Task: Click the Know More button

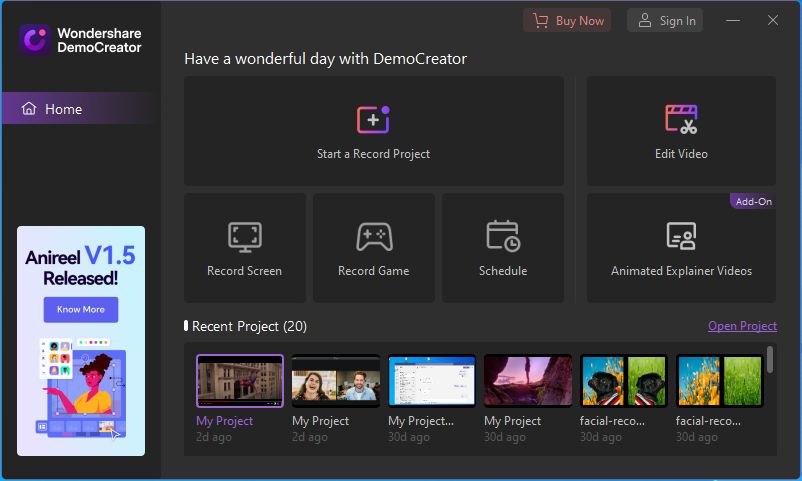Action: click(x=81, y=310)
